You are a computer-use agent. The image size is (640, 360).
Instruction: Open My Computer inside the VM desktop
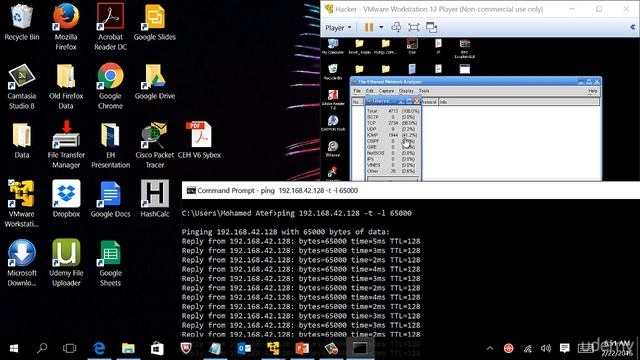tap(333, 47)
